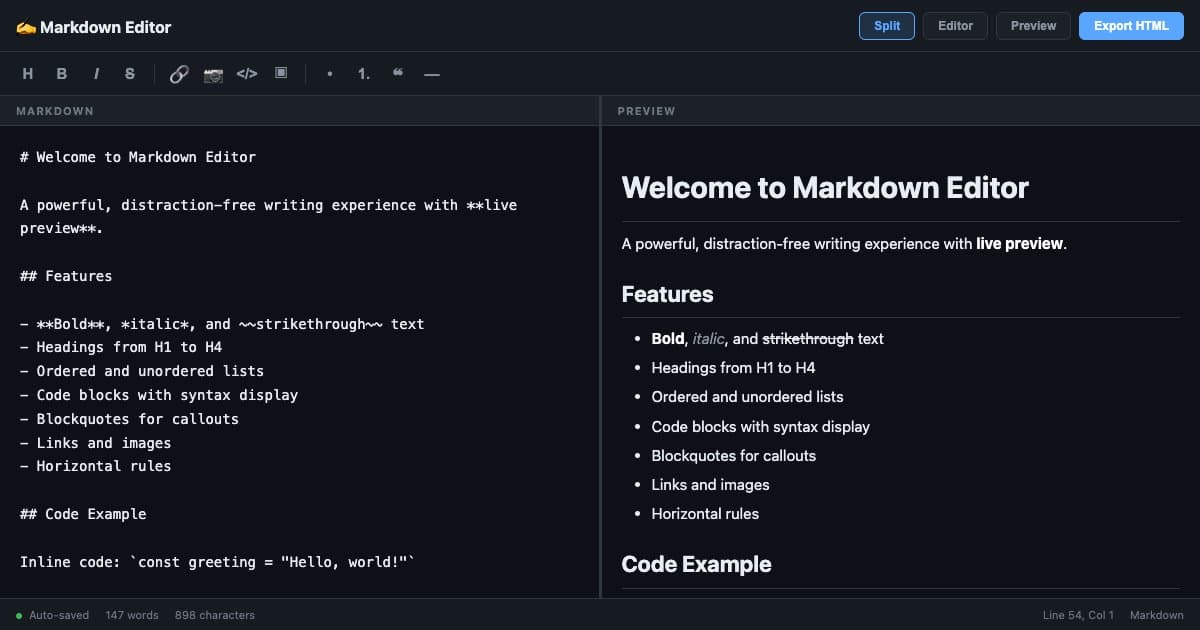Export the document as HTML
1200x630 pixels.
[1131, 26]
